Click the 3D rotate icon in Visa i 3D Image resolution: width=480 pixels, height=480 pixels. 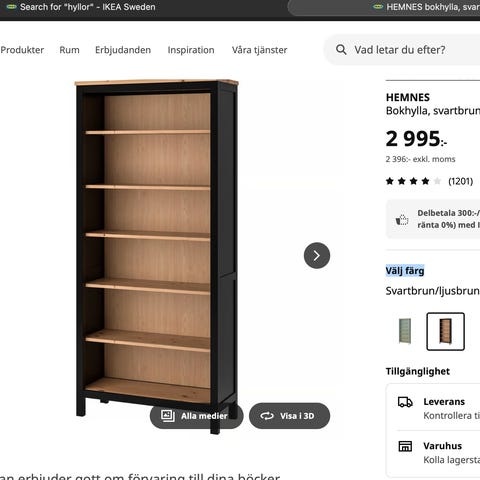(x=267, y=416)
